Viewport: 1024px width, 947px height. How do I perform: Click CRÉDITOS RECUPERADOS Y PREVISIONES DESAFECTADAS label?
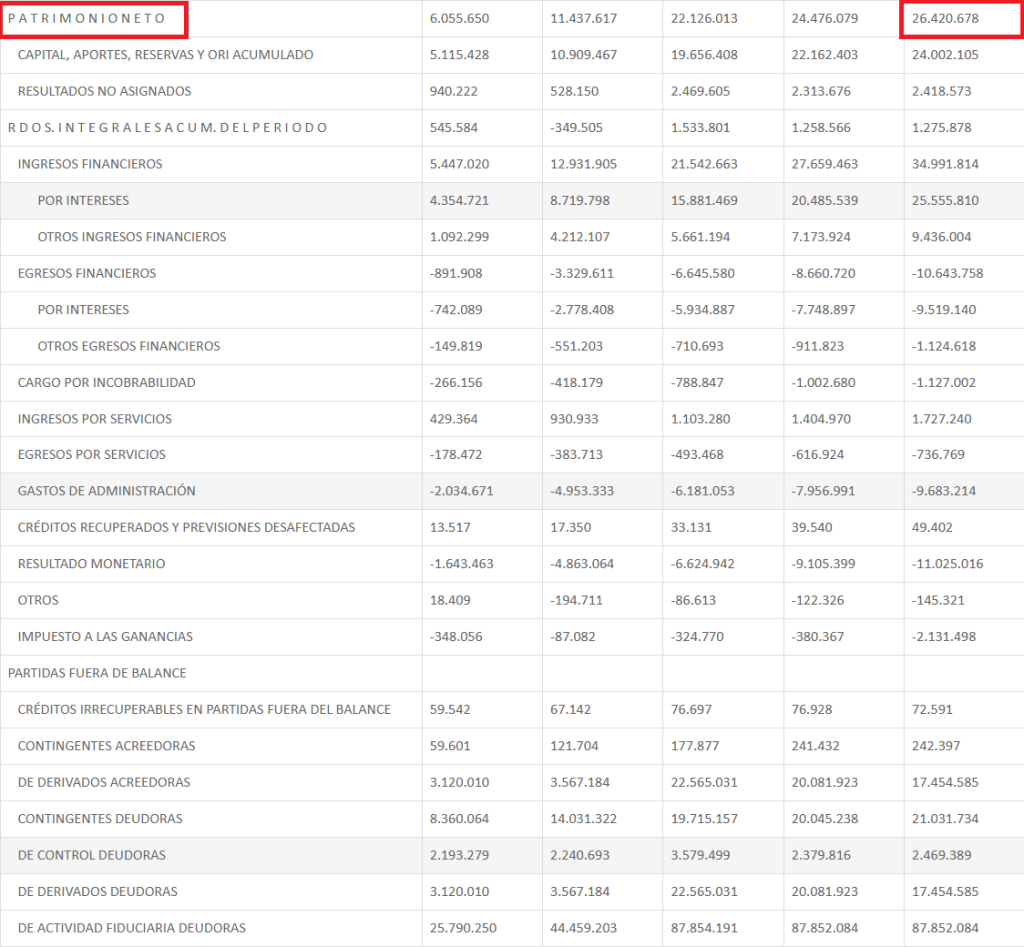tap(186, 528)
